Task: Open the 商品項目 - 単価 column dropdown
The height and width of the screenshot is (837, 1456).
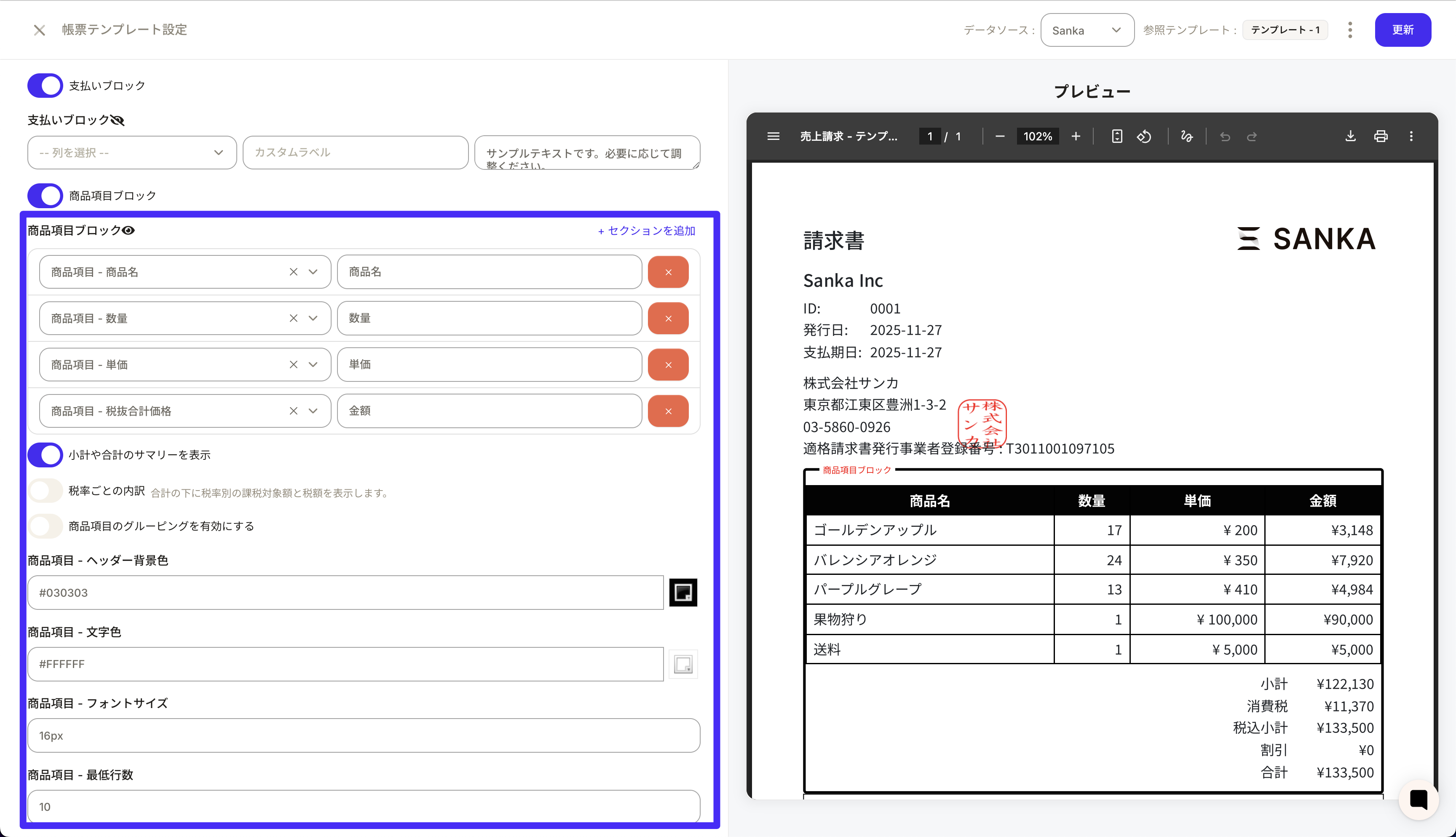Action: pos(313,365)
